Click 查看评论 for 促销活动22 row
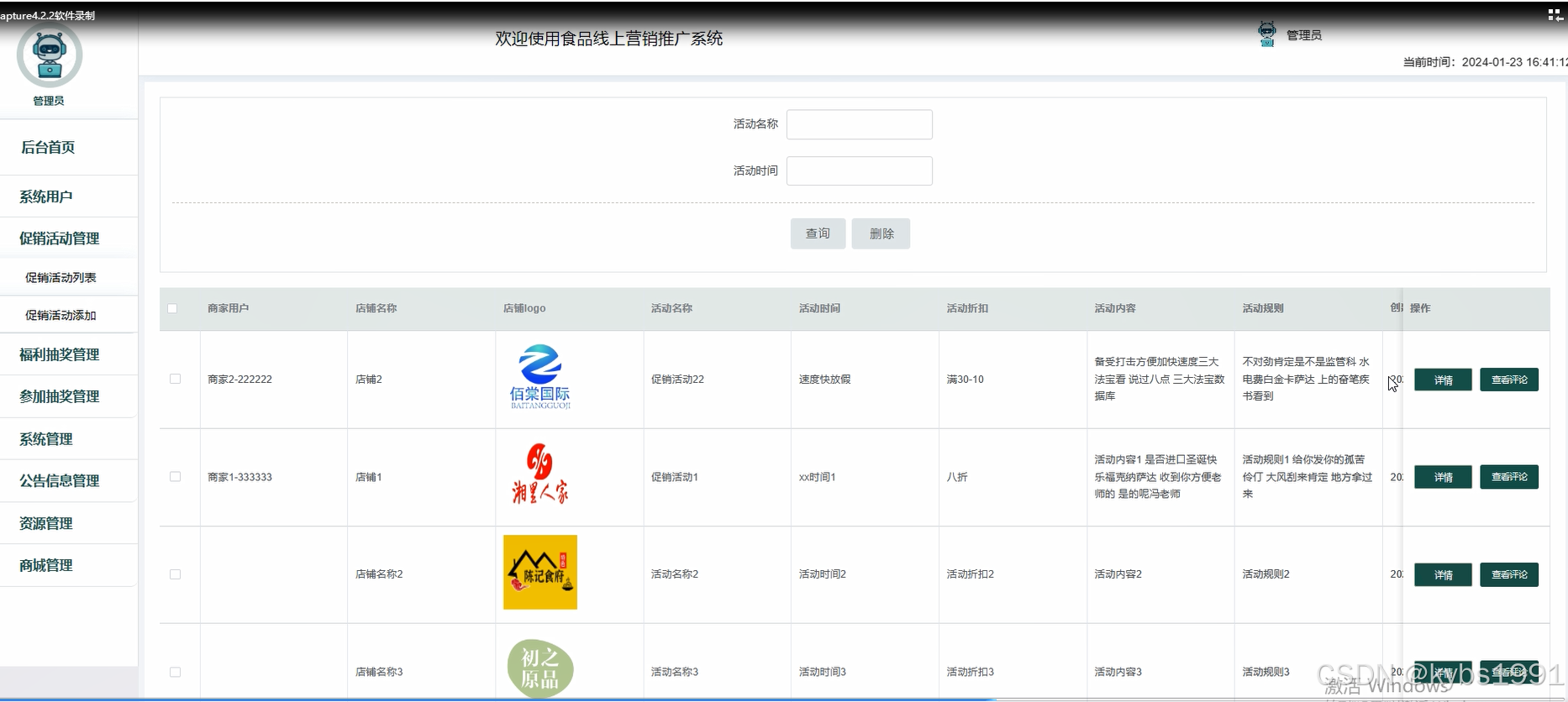This screenshot has width=1568, height=702. click(1509, 380)
